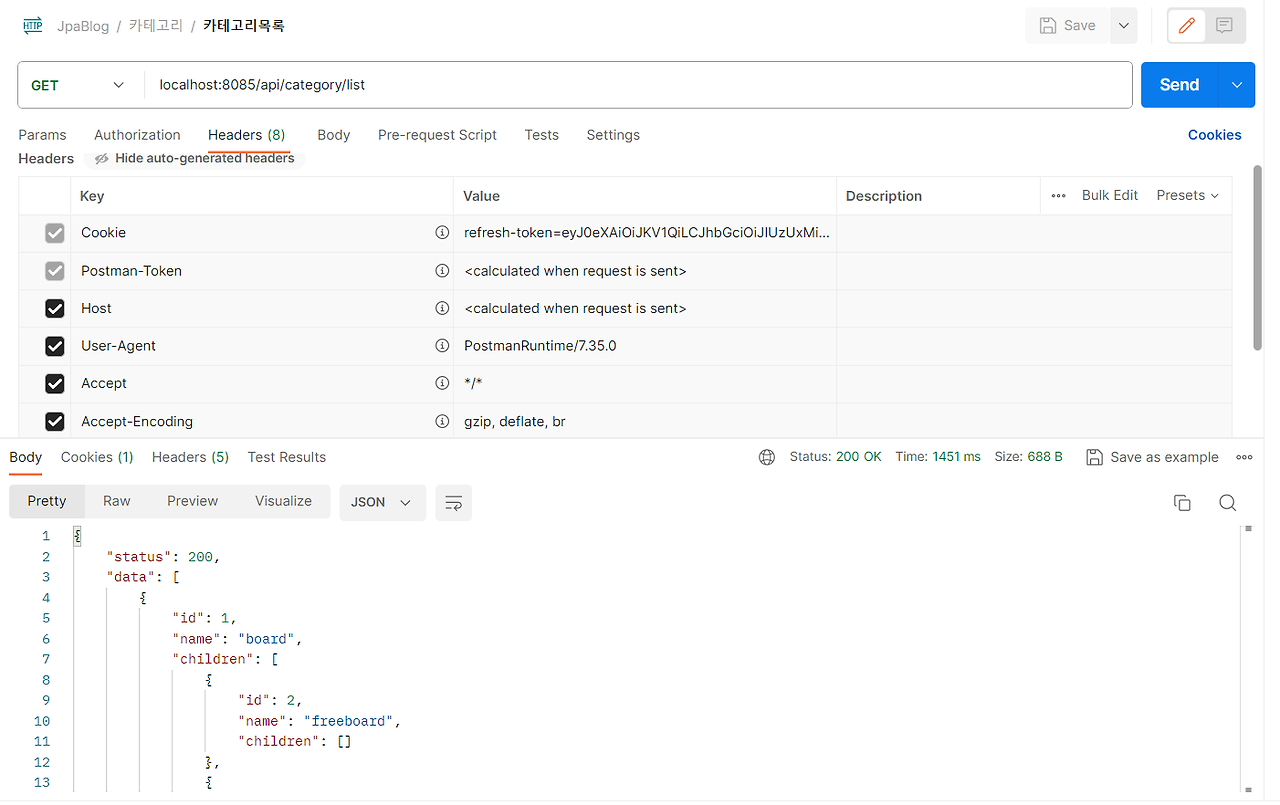The height and width of the screenshot is (805, 1280).
Task: Open the Send options dropdown arrow
Action: coord(1237,85)
